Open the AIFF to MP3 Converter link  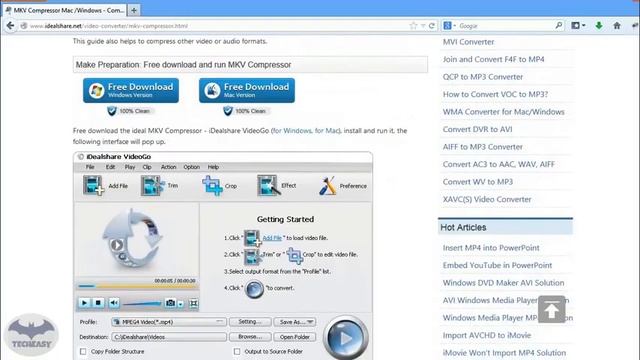point(483,147)
